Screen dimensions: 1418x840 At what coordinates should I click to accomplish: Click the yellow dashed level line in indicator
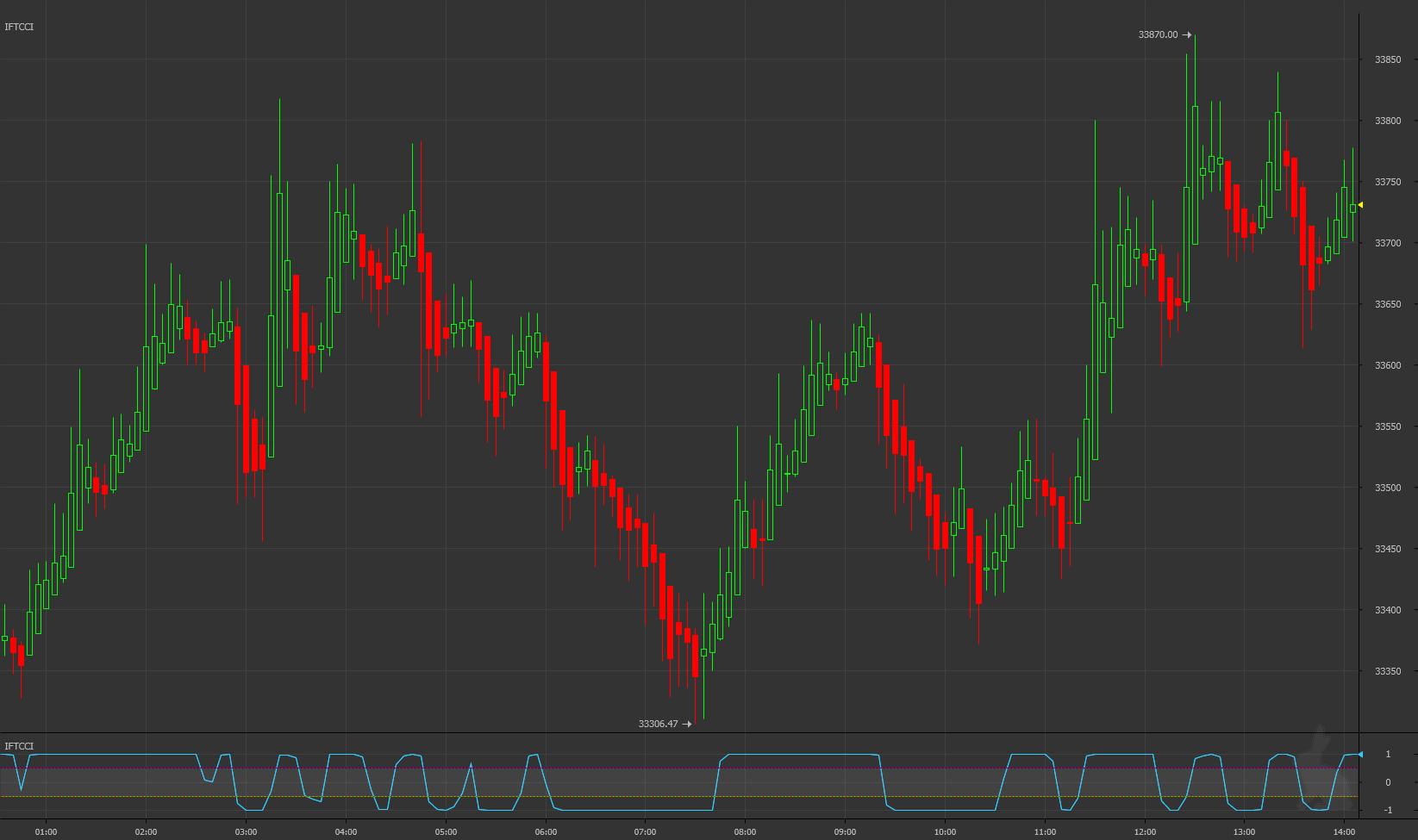678,796
